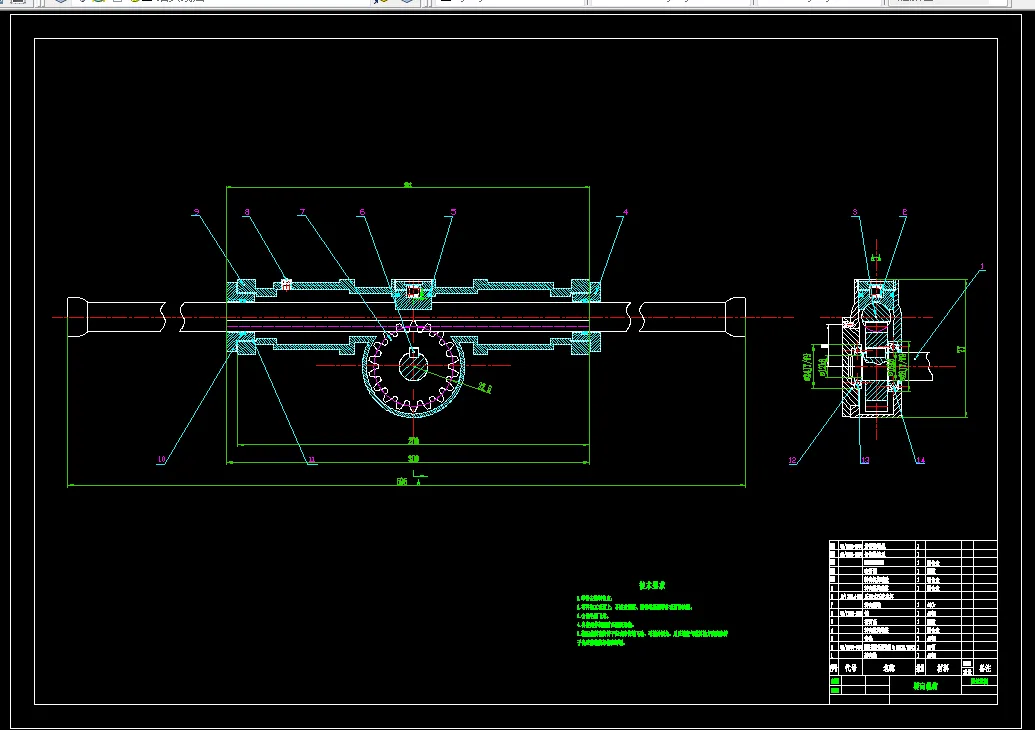Image resolution: width=1035 pixels, height=730 pixels.
Task: Click the overall length dimension below the rack
Action: (402, 482)
